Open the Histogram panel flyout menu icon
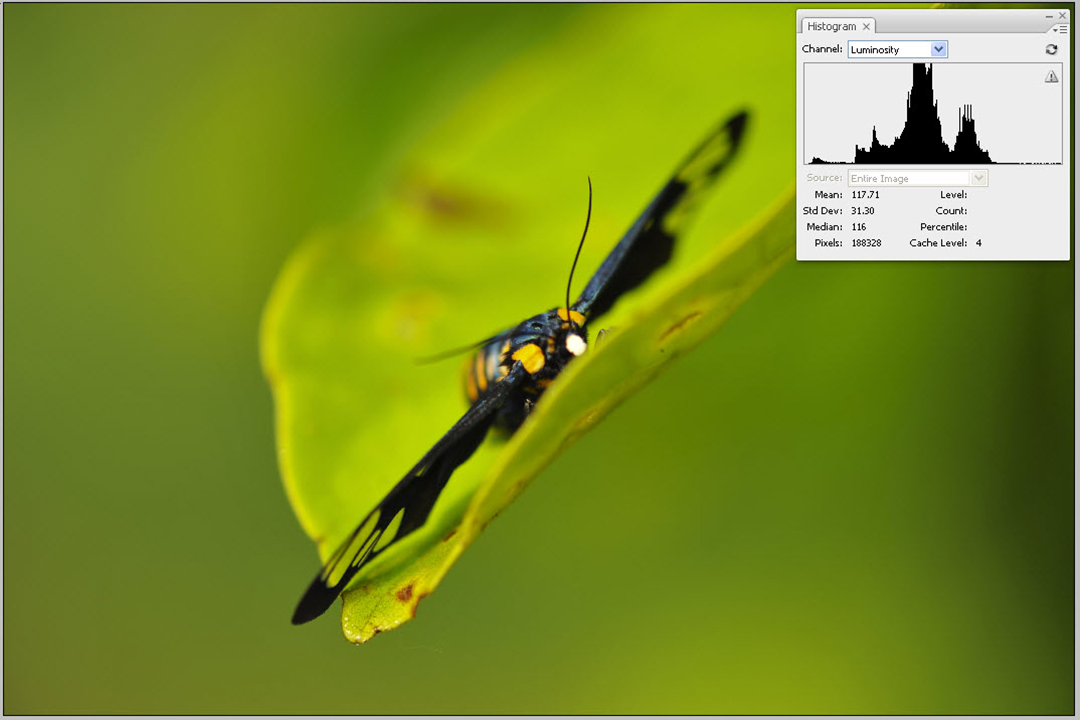 coord(1061,29)
